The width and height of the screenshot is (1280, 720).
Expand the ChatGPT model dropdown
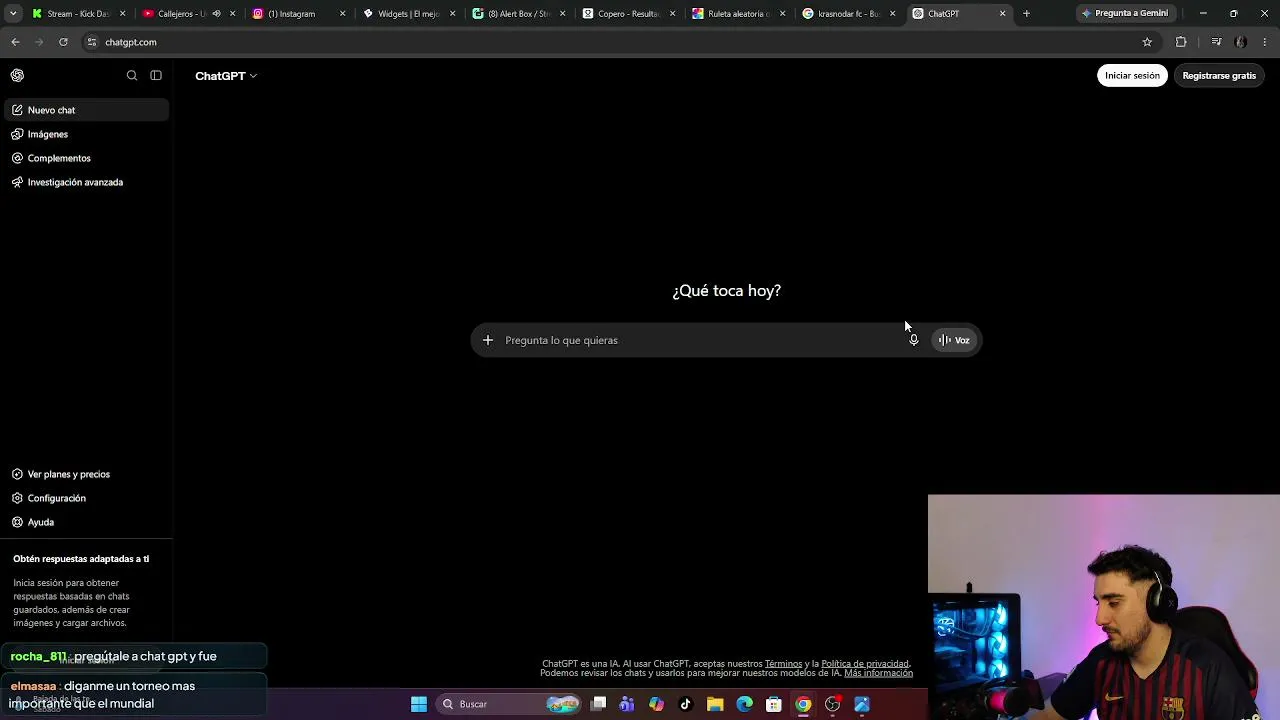(226, 76)
